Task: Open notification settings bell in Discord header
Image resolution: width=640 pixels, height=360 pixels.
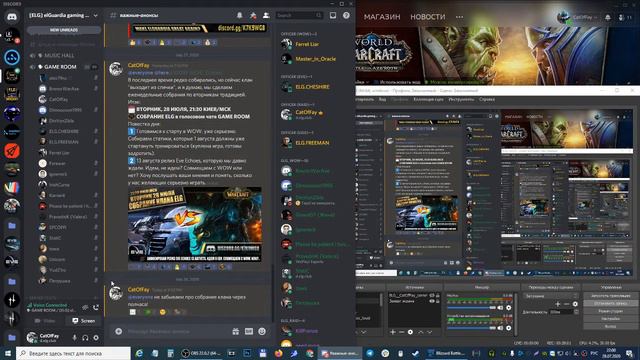Action: 240,16
